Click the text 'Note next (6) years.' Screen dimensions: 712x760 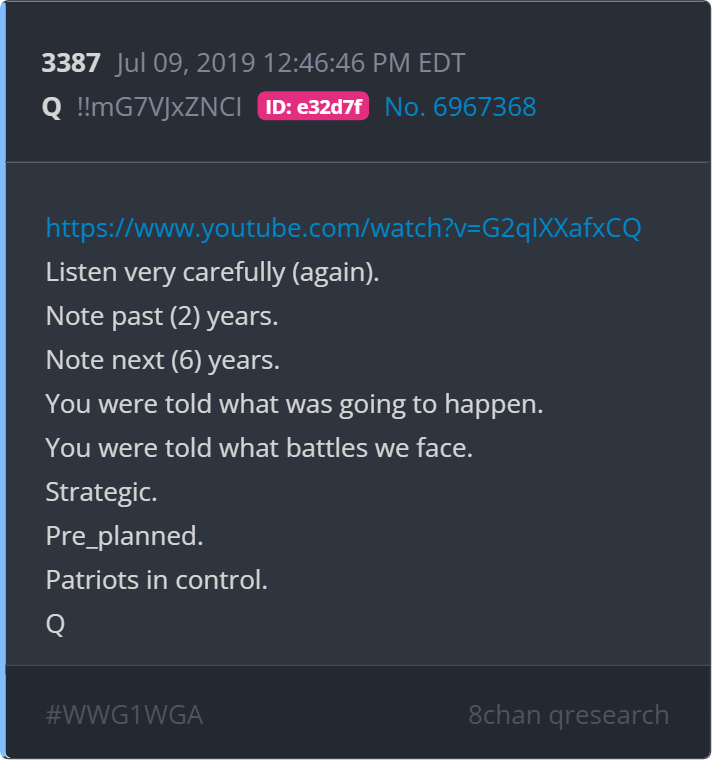tap(162, 360)
